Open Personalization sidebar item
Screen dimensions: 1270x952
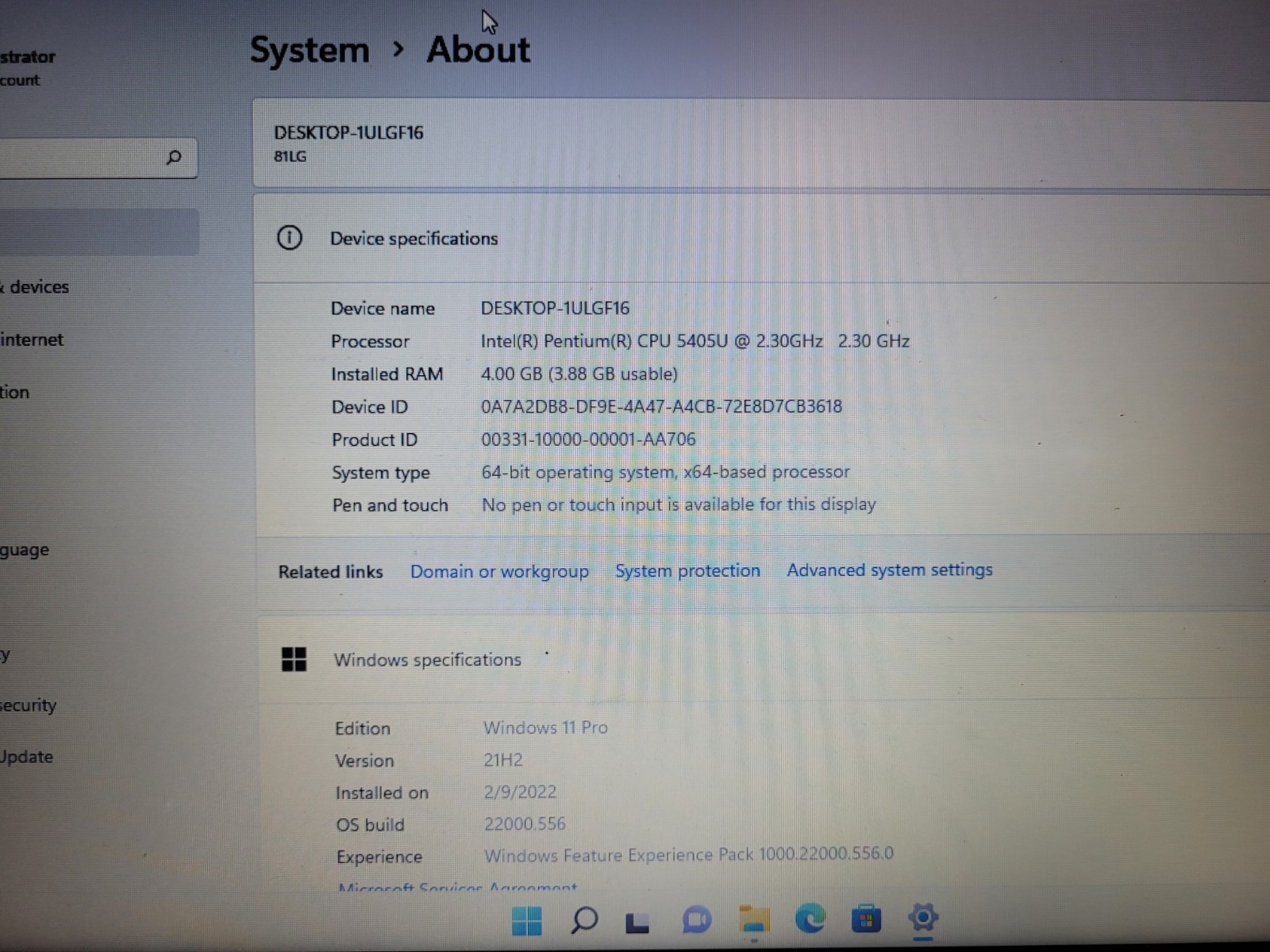click(15, 392)
